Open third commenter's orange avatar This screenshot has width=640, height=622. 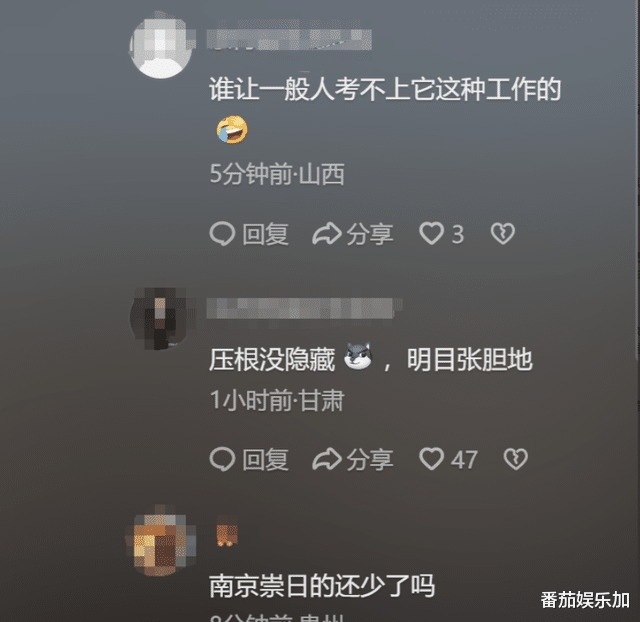161,541
